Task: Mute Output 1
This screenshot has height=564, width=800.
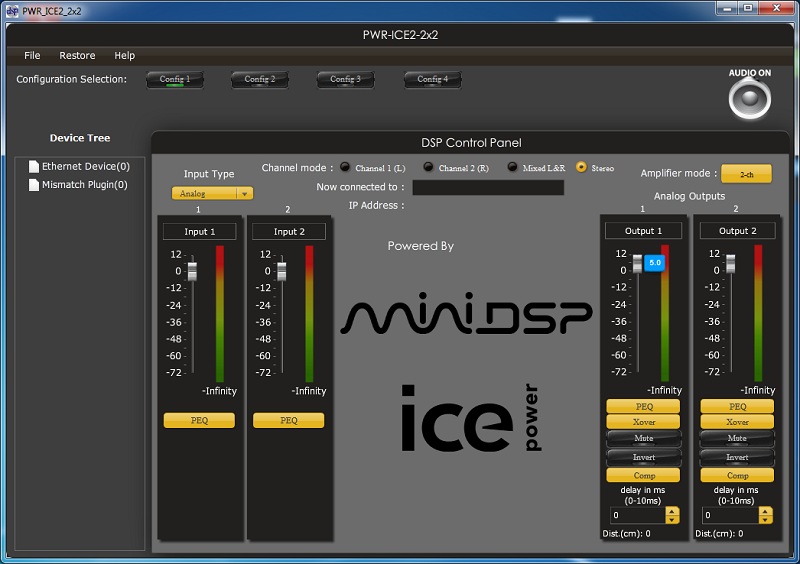Action: tap(643, 439)
